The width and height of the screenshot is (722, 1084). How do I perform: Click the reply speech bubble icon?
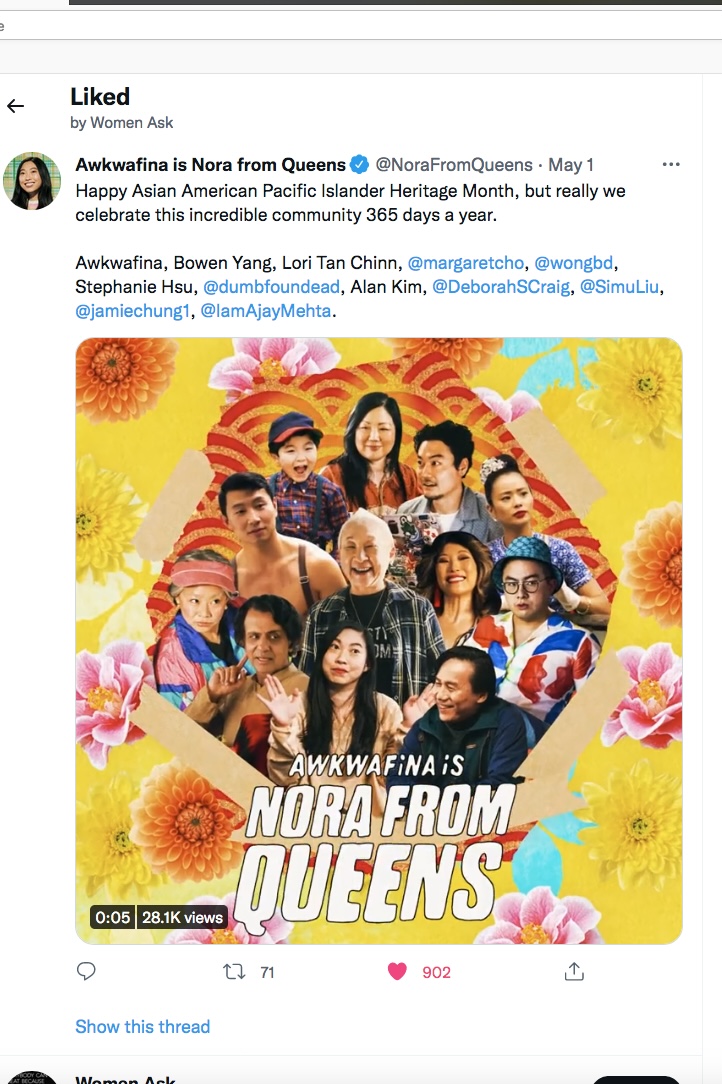point(86,971)
